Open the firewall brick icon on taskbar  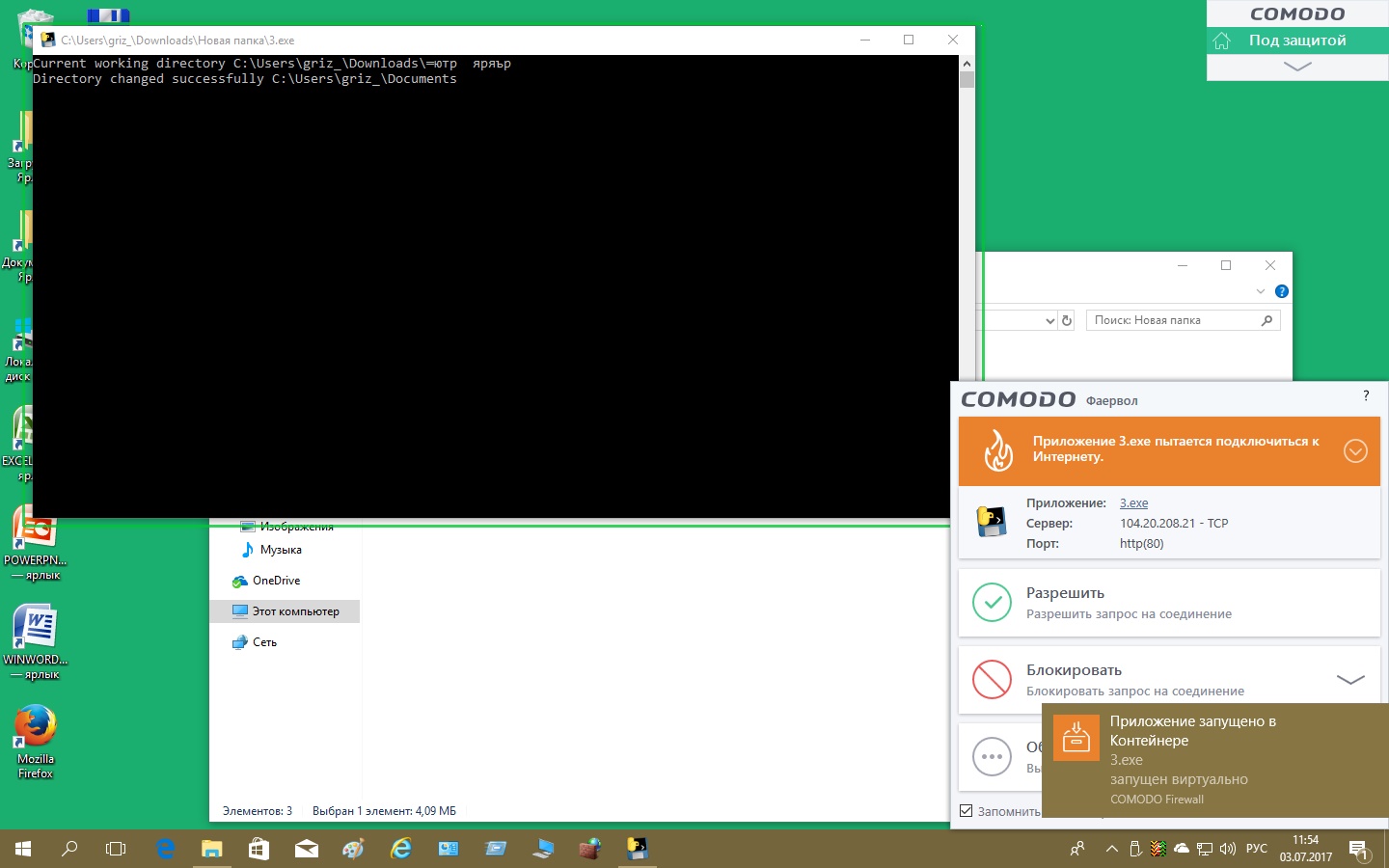(x=590, y=849)
